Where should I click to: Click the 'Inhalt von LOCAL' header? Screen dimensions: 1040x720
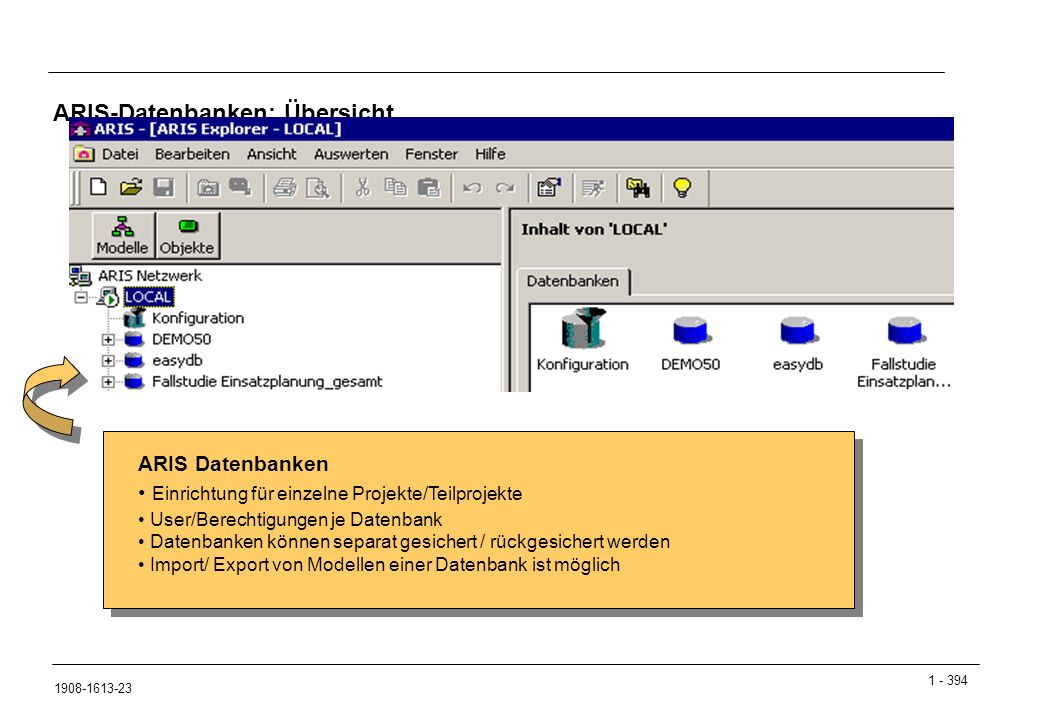[x=594, y=229]
